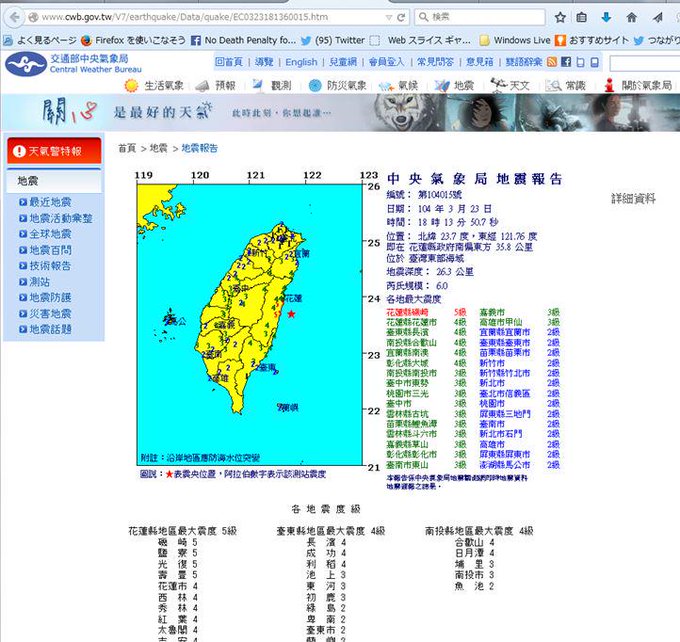Open the よく見るページ bookmark
The height and width of the screenshot is (642, 680).
click(x=40, y=40)
